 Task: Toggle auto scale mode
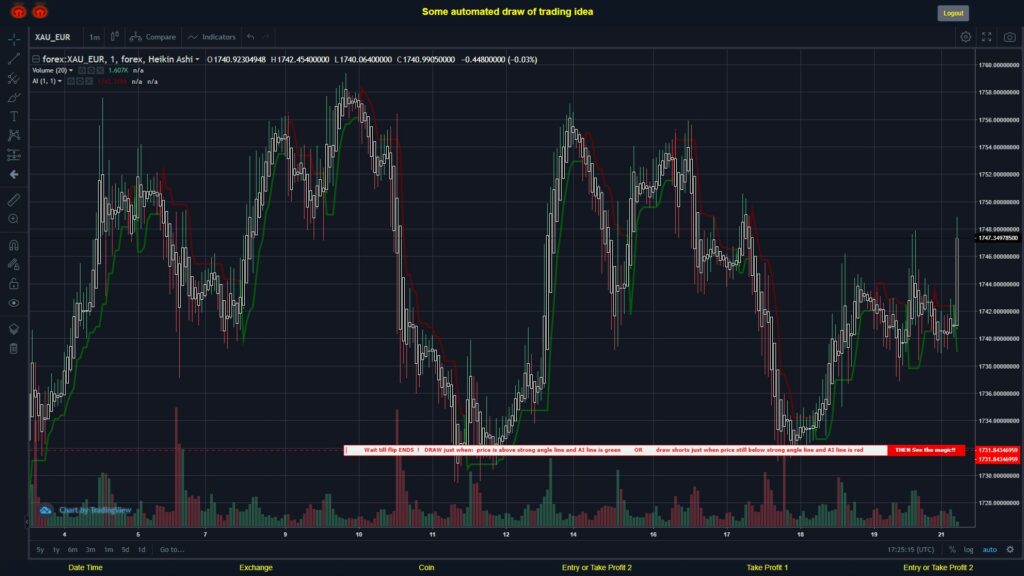pos(990,550)
